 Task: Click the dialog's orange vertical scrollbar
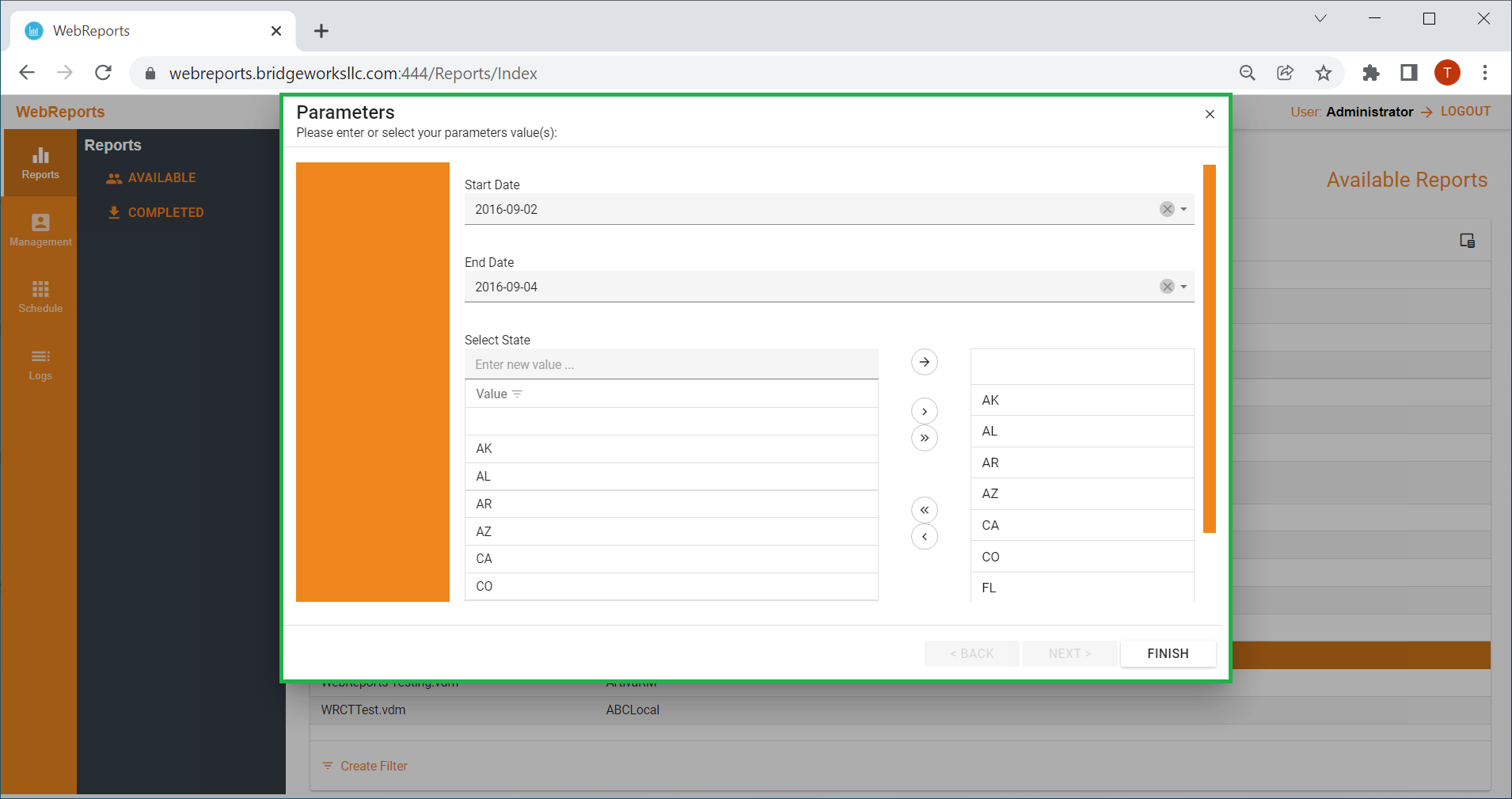[1209, 348]
